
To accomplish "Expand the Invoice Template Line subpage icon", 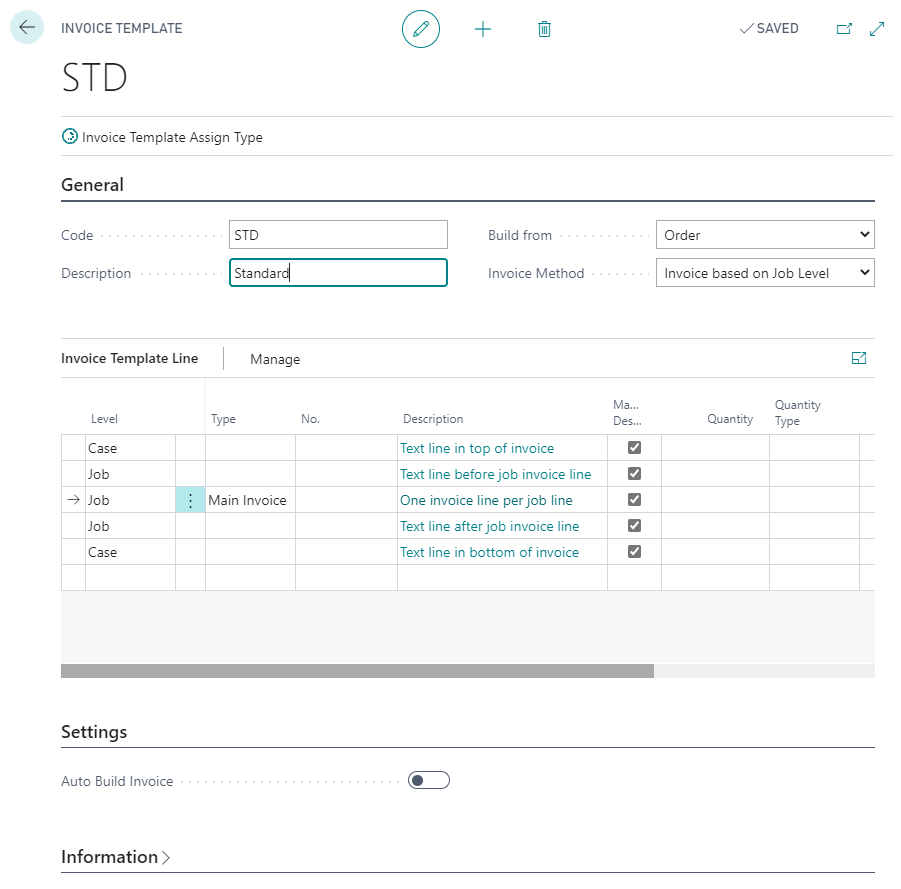I will (x=858, y=358).
